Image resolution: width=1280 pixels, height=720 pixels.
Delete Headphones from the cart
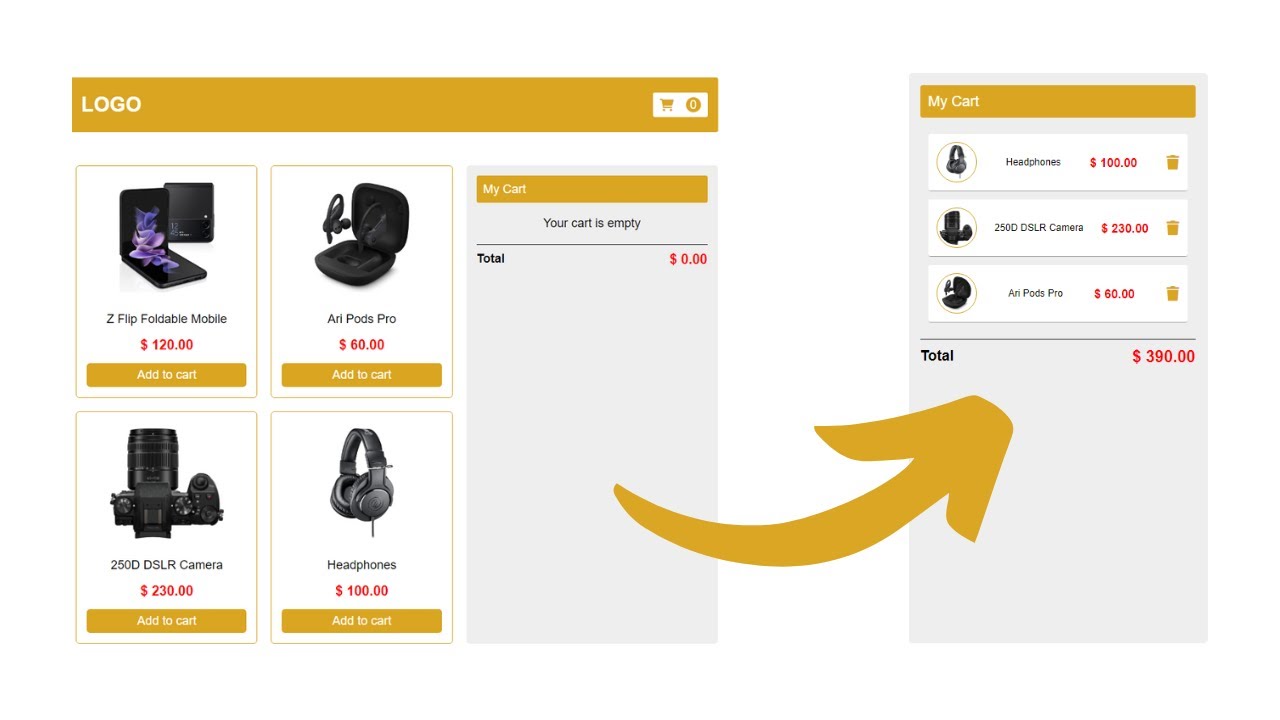1173,162
